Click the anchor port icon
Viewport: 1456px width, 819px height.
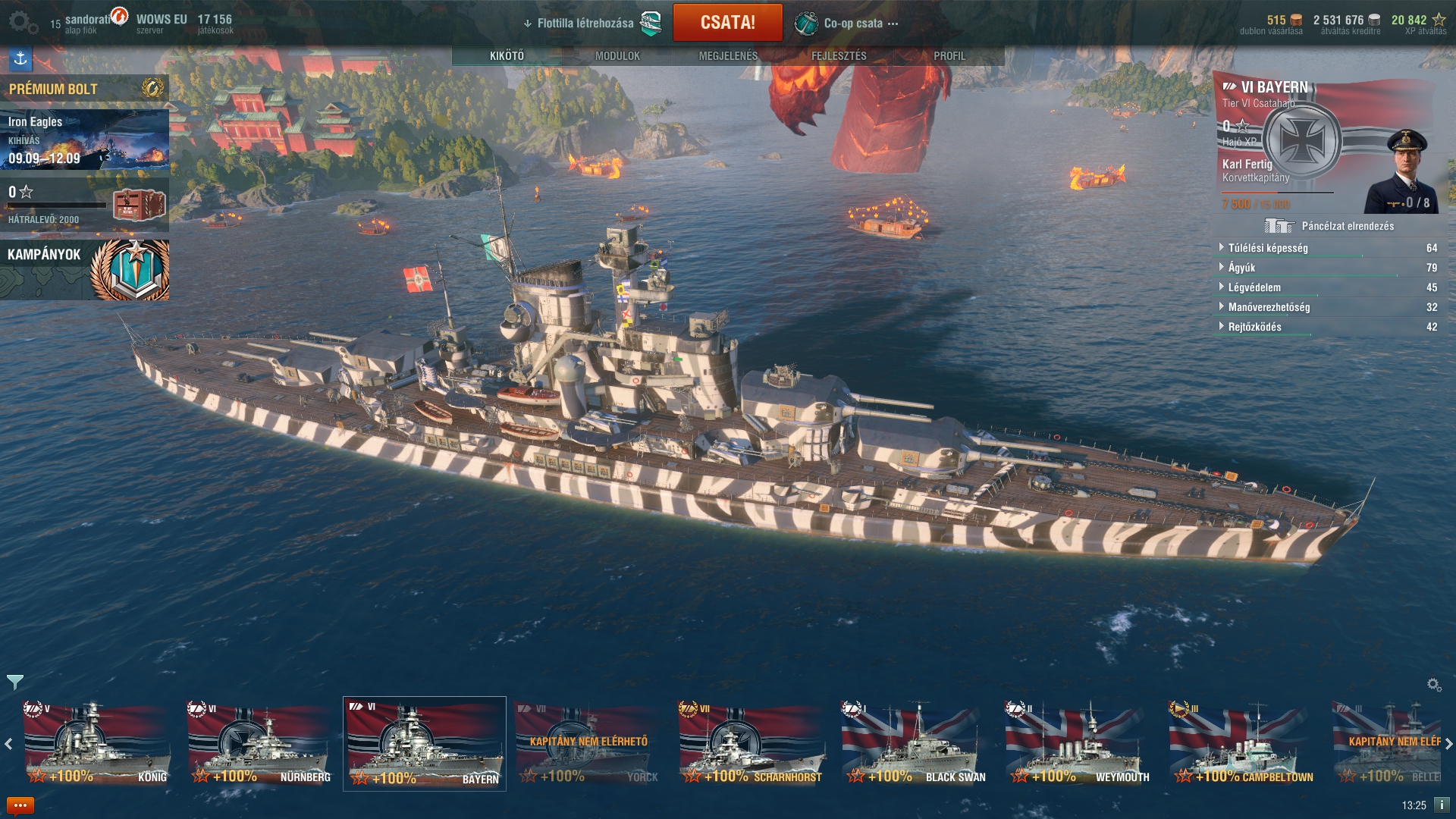click(x=20, y=58)
